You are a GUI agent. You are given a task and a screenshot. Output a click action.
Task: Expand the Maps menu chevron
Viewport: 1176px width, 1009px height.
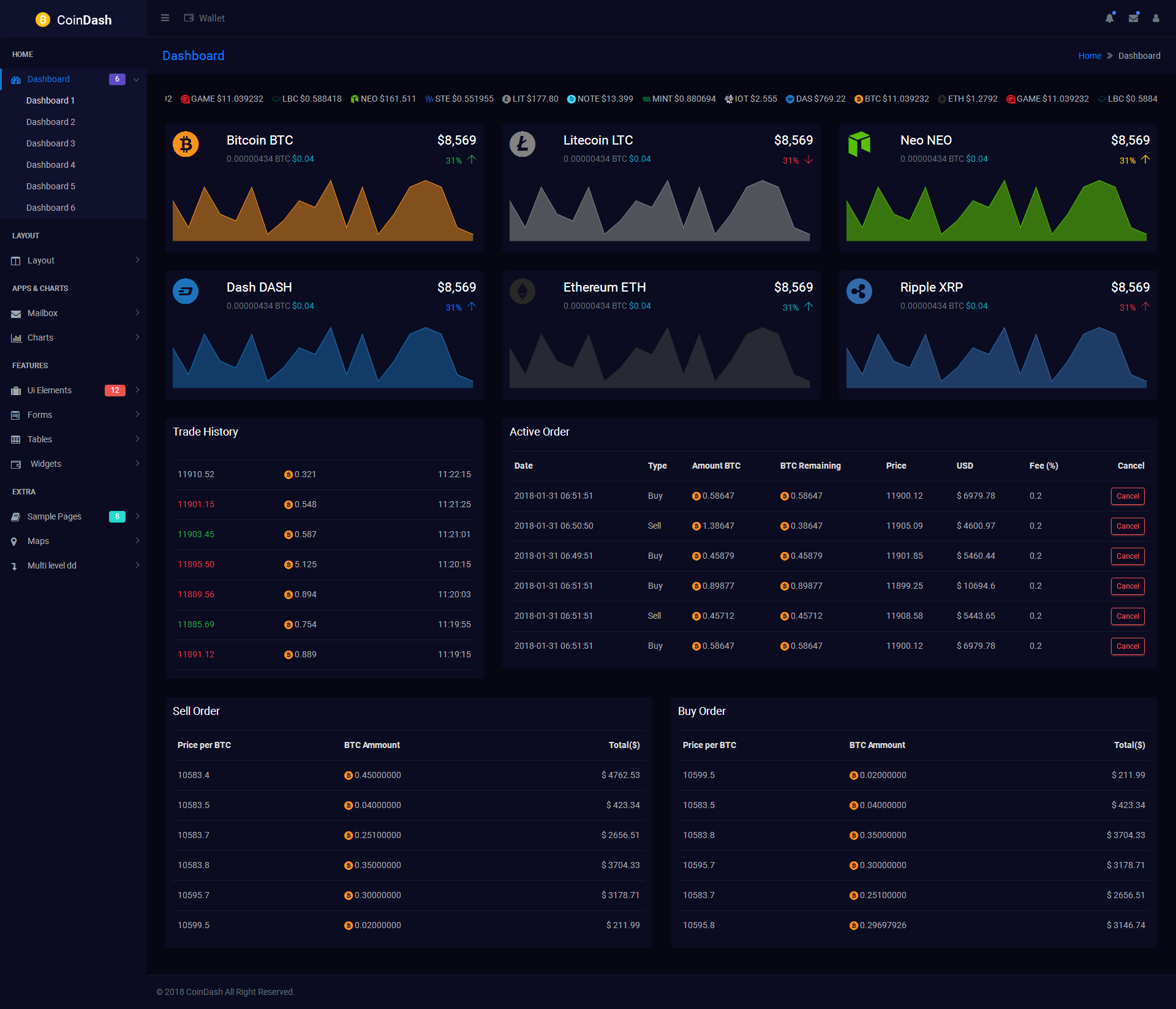tap(137, 541)
